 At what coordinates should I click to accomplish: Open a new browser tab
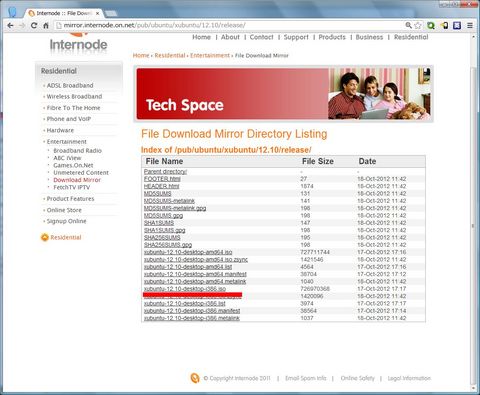(111, 14)
